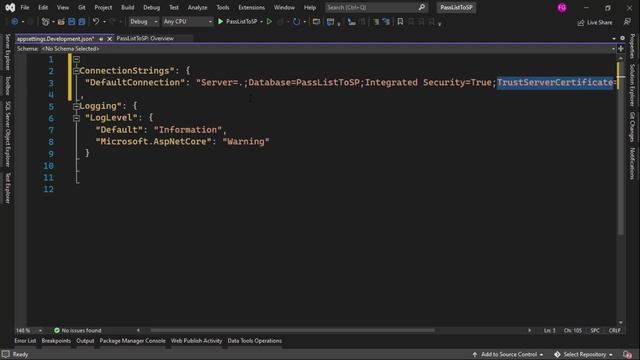640x360 pixels.
Task: Click the bookmark toolbar icon
Action: (400, 22)
